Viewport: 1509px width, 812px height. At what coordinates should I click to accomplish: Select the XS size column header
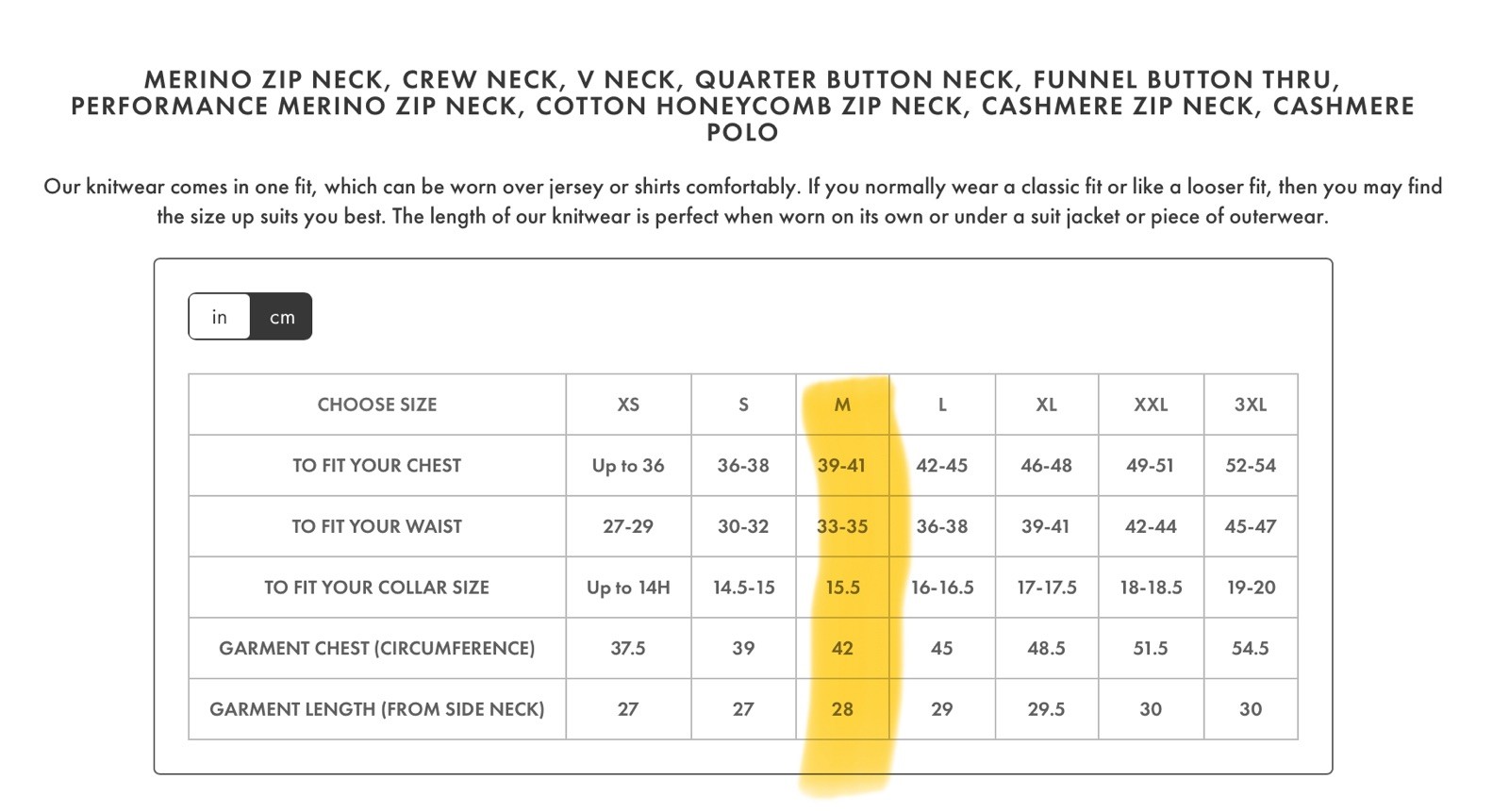[628, 405]
